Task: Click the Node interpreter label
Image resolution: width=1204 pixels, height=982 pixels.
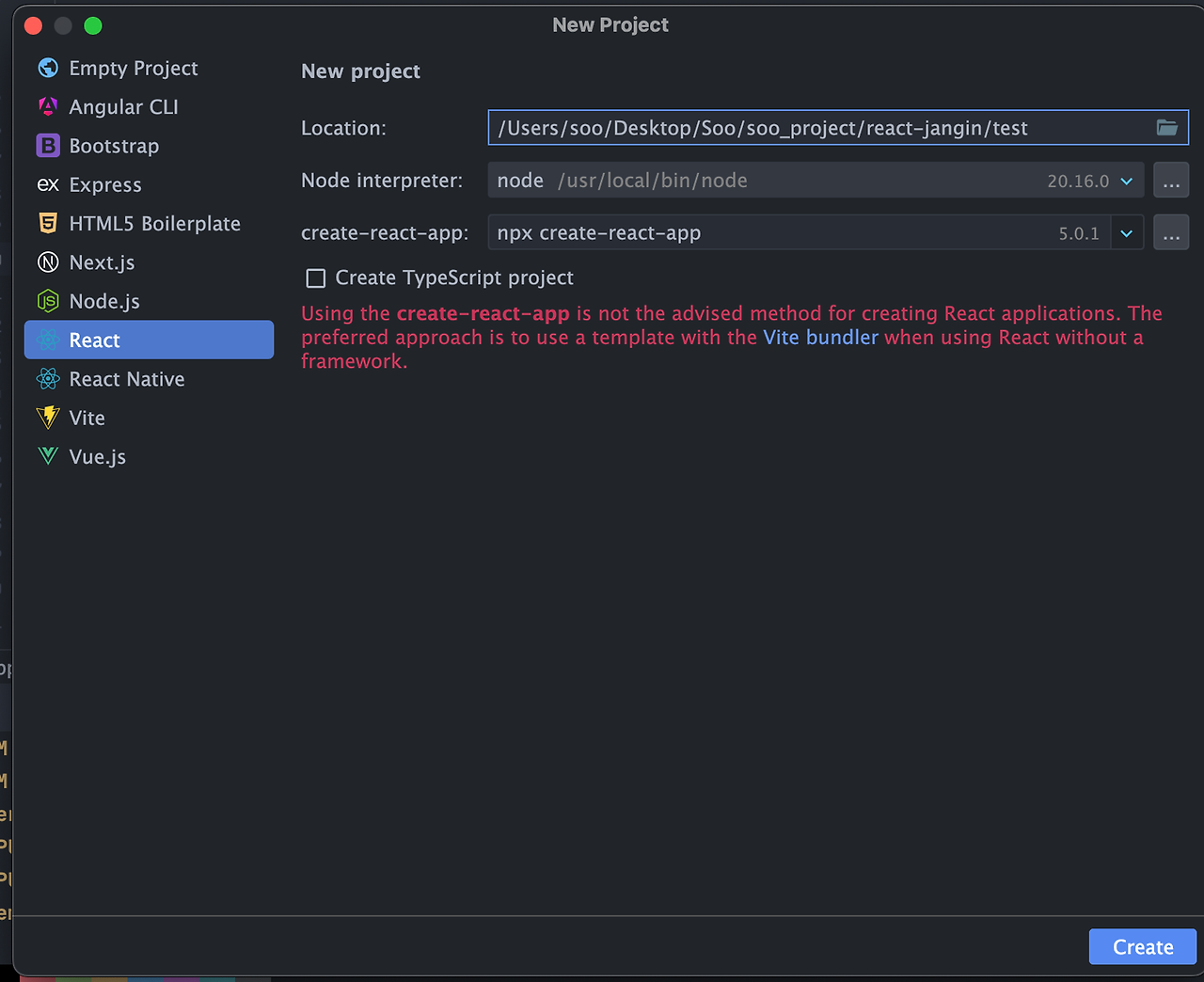Action: click(382, 181)
